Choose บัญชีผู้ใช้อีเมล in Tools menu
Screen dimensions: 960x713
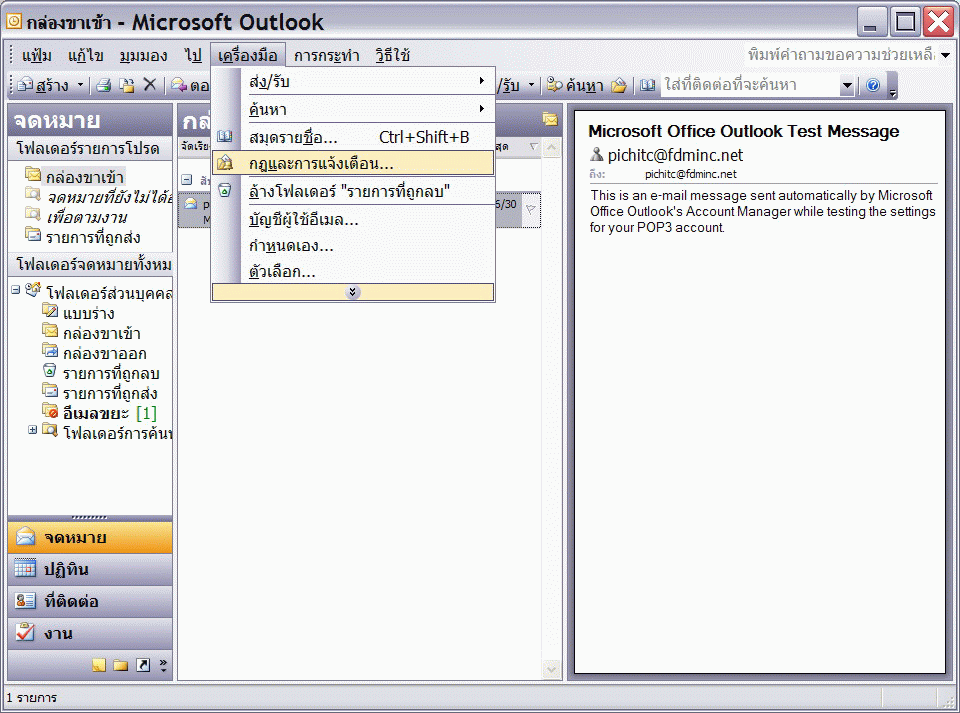coord(353,219)
